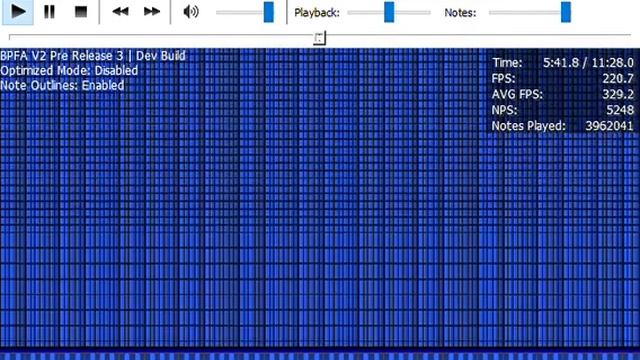Click 'BPFA V2 Pre Release 3 | Dev Build' text
The image size is (640, 360).
[93, 56]
